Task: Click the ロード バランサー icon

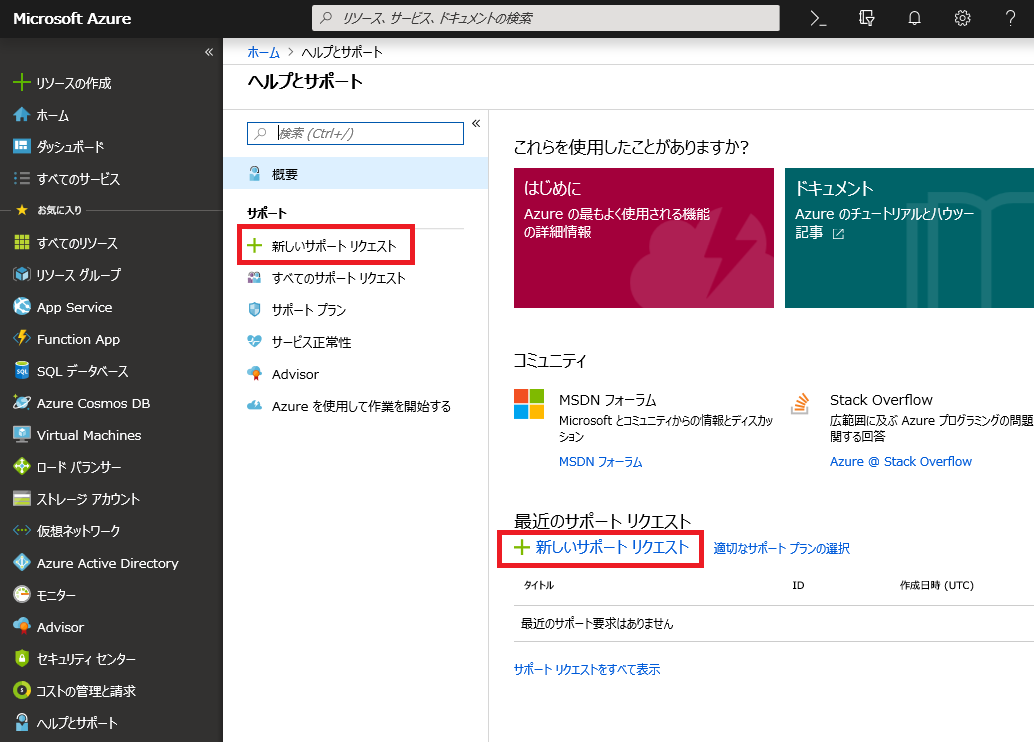Action: point(22,466)
